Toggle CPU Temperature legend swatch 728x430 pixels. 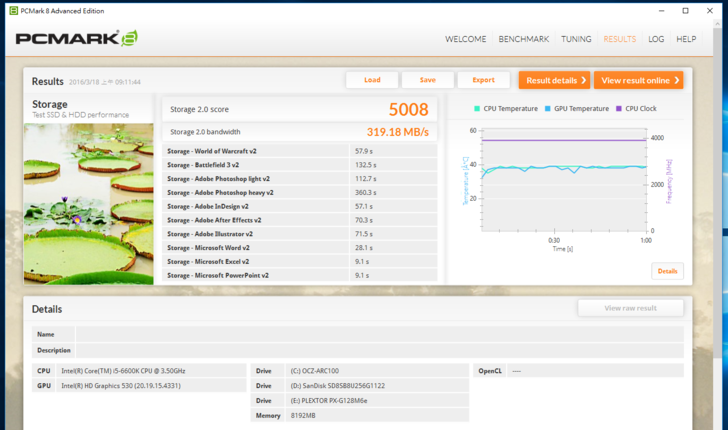tap(478, 108)
